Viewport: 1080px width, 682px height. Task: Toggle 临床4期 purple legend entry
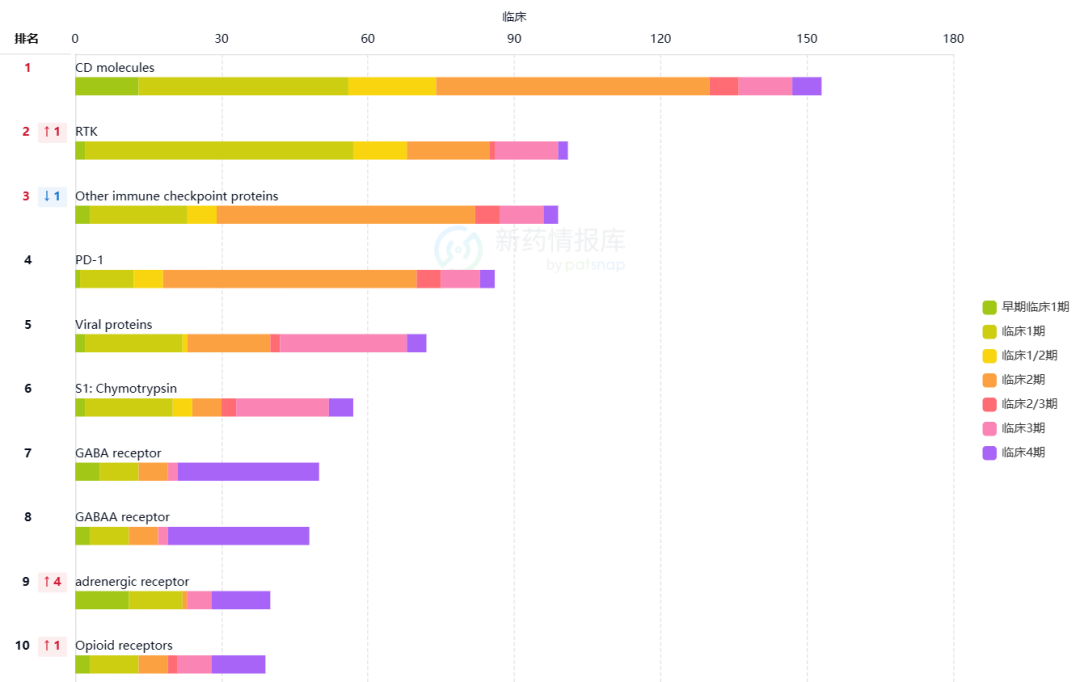click(1014, 453)
